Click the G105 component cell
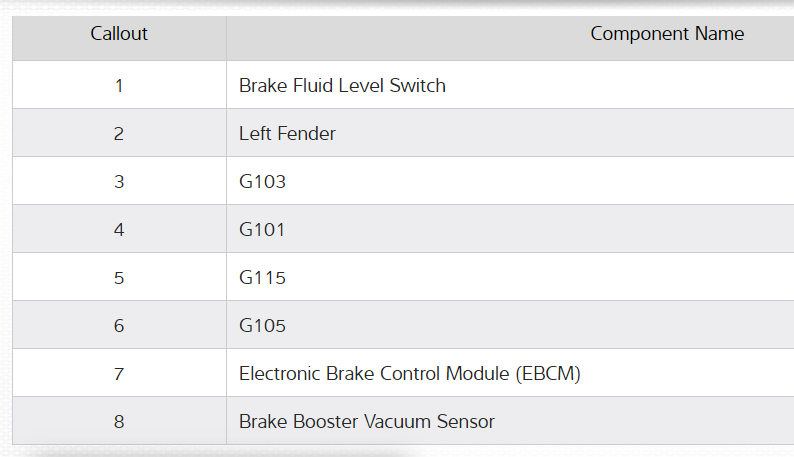 262,326
